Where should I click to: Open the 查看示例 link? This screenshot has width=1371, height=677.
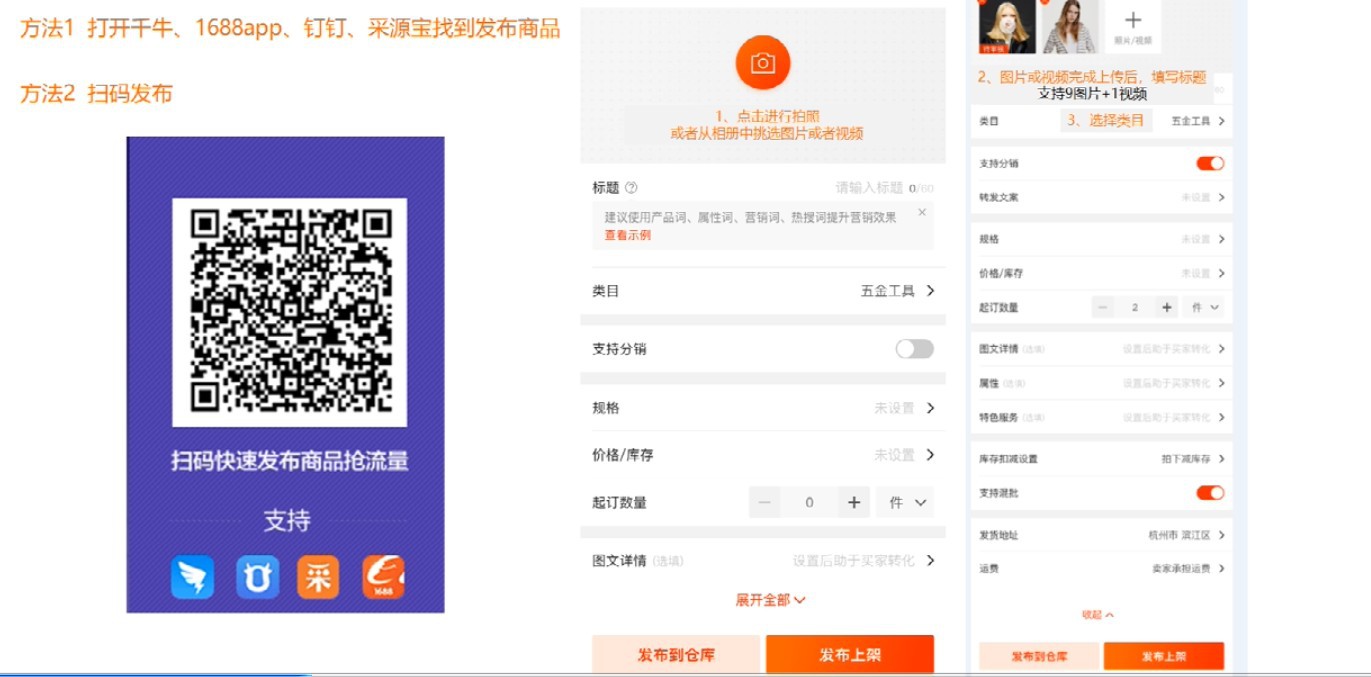(x=627, y=236)
